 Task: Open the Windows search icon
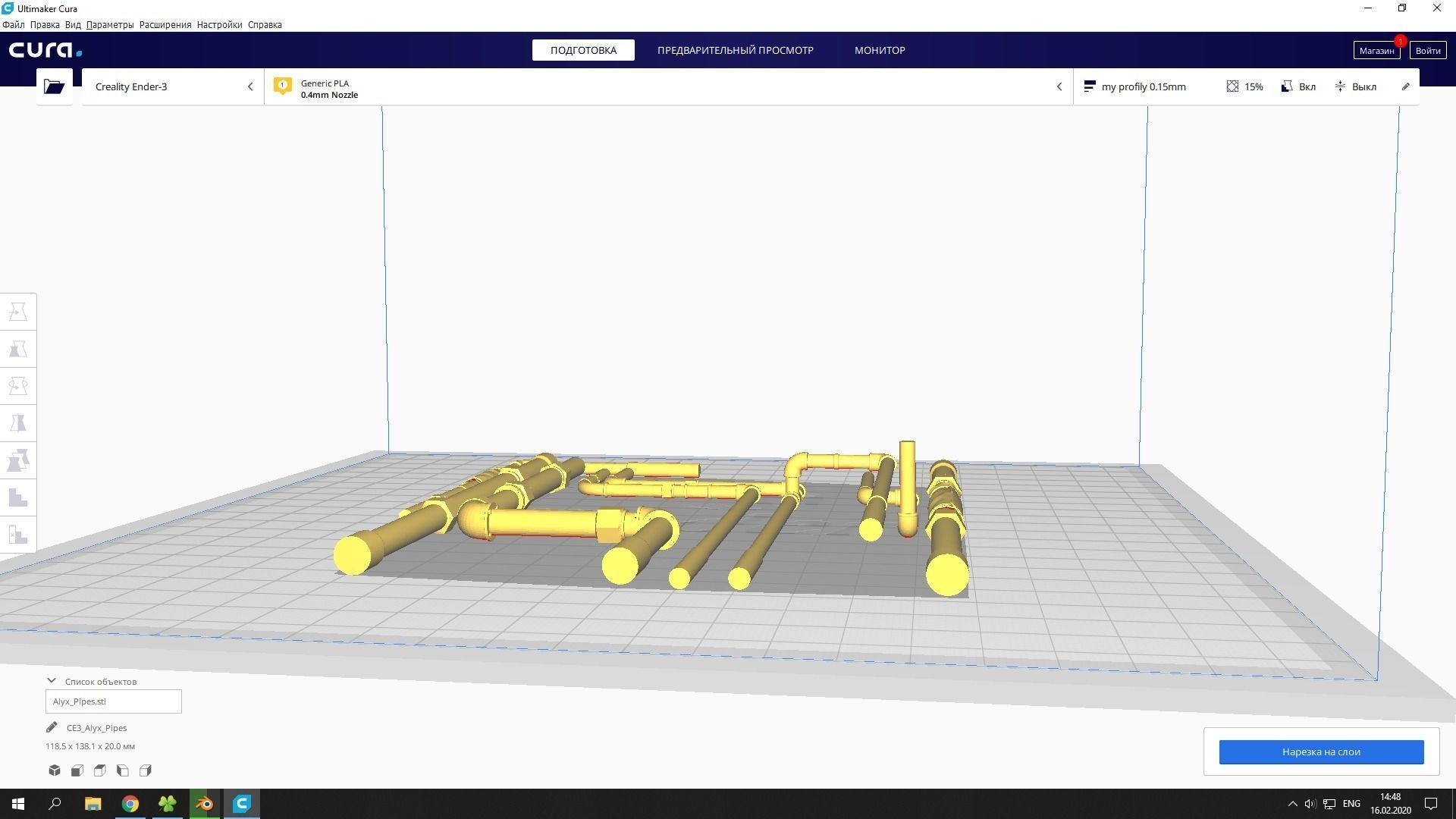[55, 804]
